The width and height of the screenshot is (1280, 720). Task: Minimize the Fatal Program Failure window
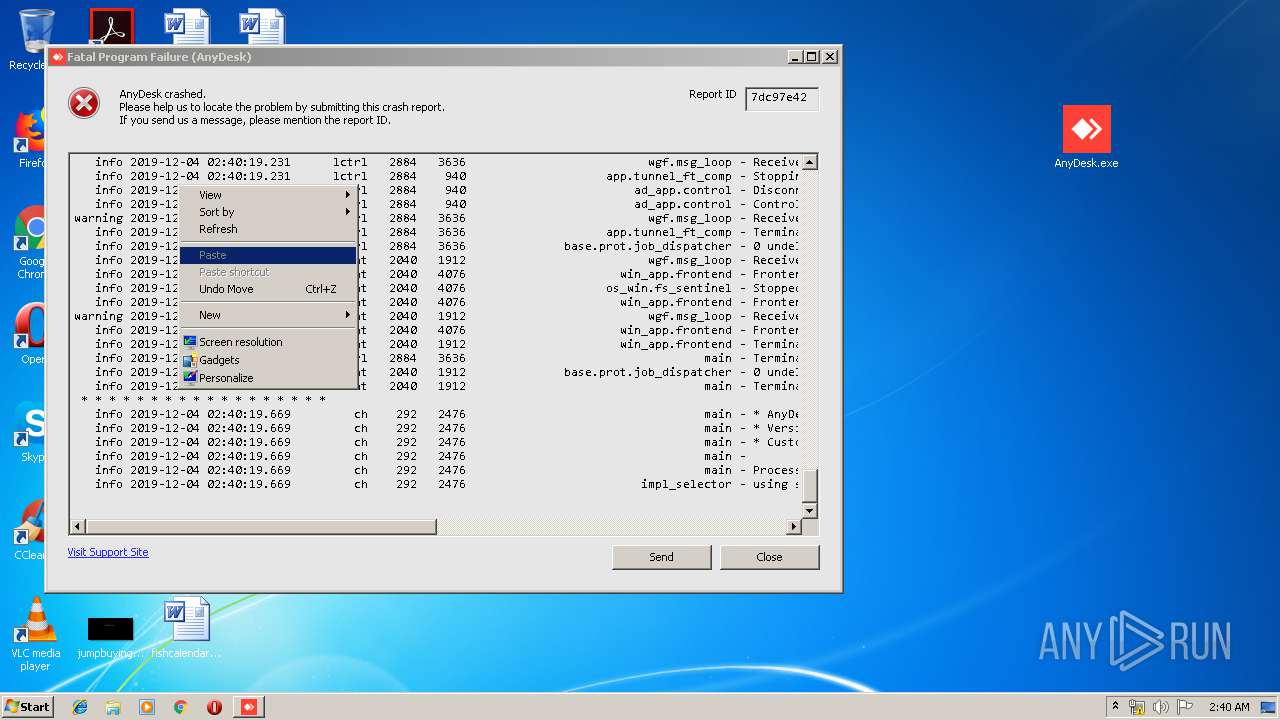[x=795, y=57]
